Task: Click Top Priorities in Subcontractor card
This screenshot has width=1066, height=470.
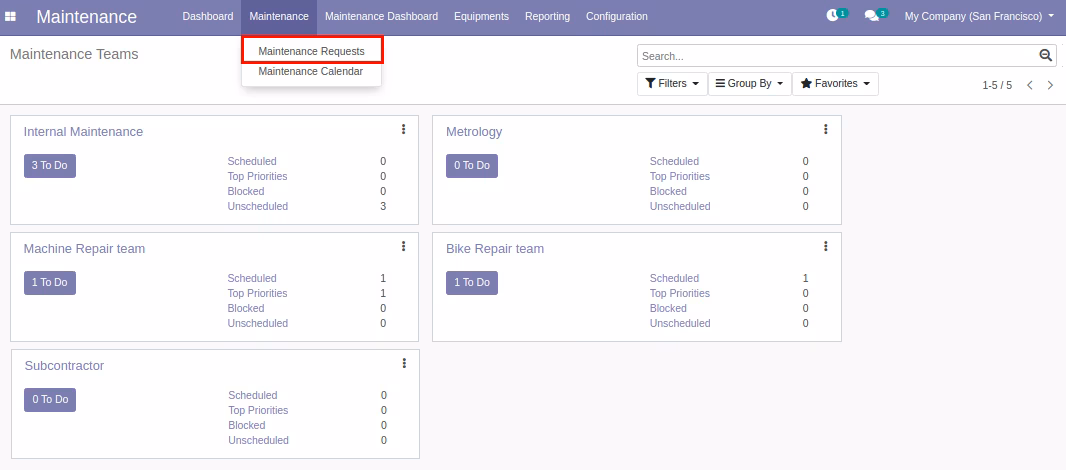Action: (x=258, y=410)
